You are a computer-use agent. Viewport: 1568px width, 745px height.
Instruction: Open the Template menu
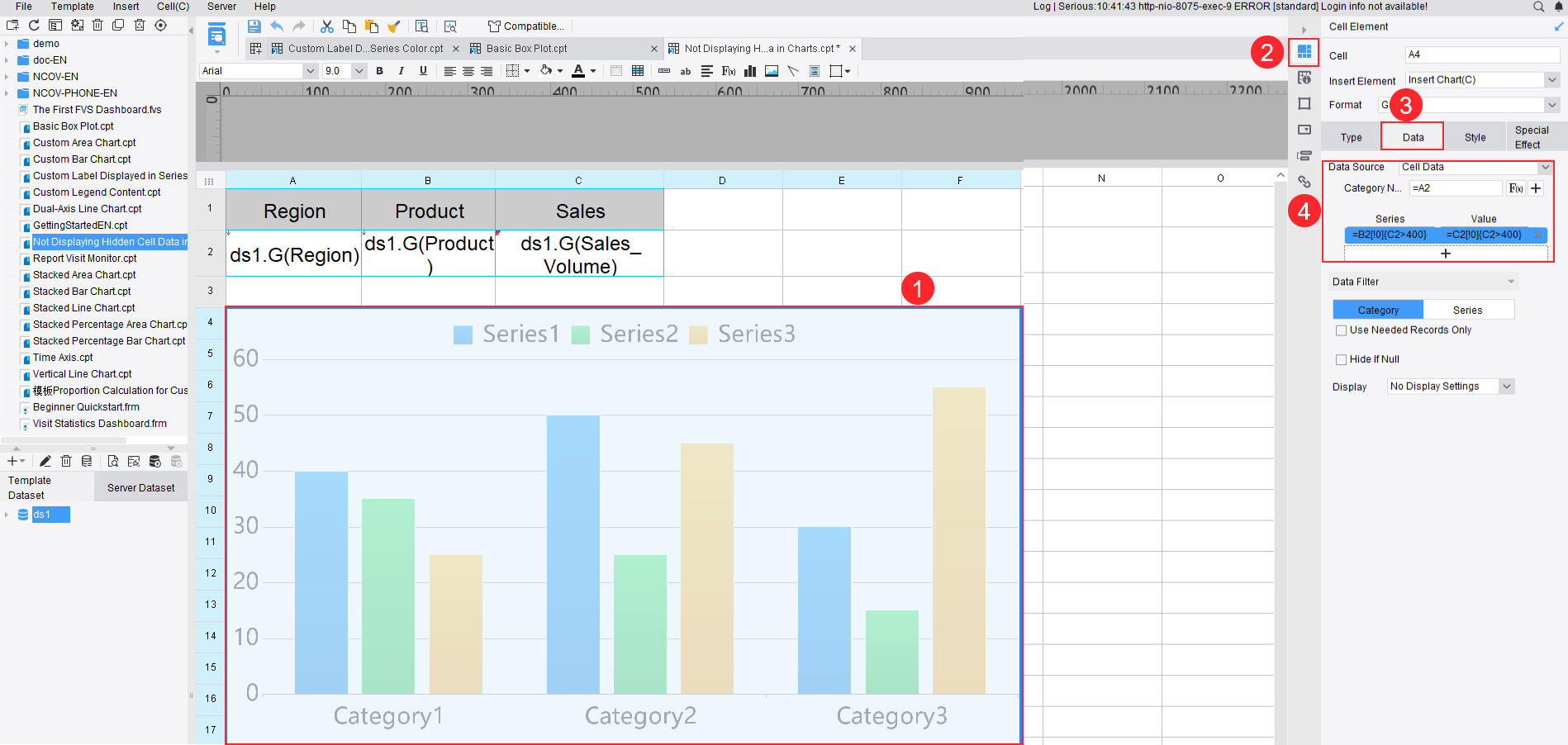pyautogui.click(x=73, y=7)
